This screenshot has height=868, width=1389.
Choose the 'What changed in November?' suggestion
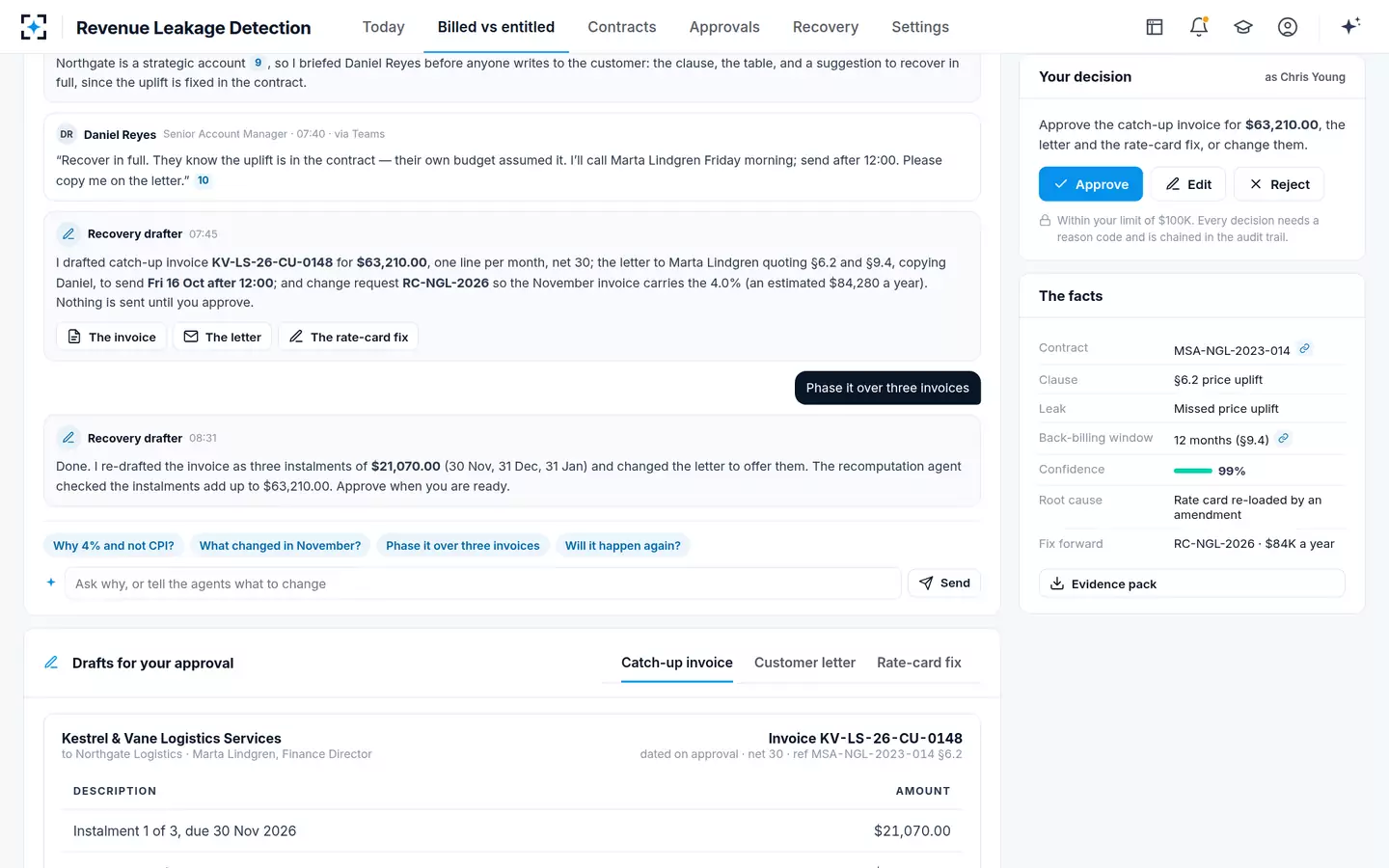pos(280,546)
